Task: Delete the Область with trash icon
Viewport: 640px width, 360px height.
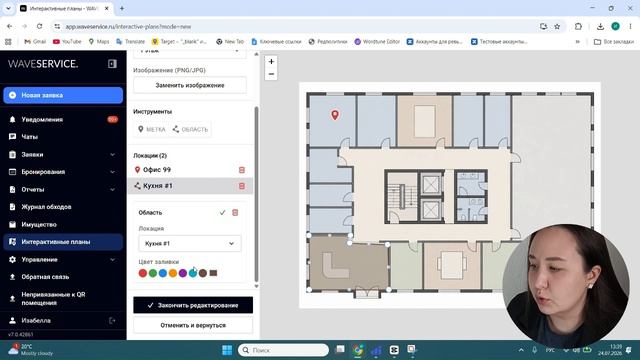Action: click(235, 213)
